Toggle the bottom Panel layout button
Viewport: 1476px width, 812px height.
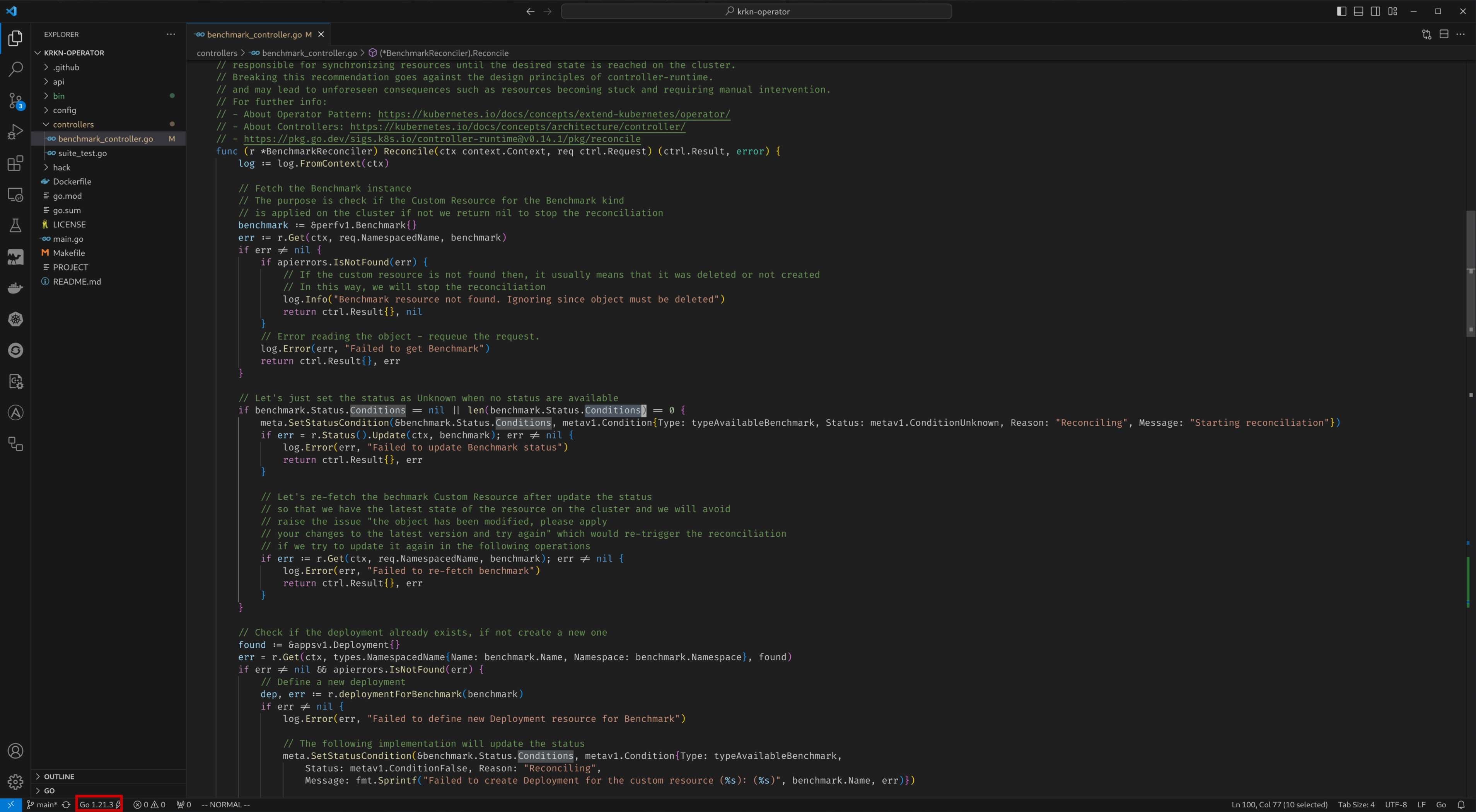click(1358, 12)
